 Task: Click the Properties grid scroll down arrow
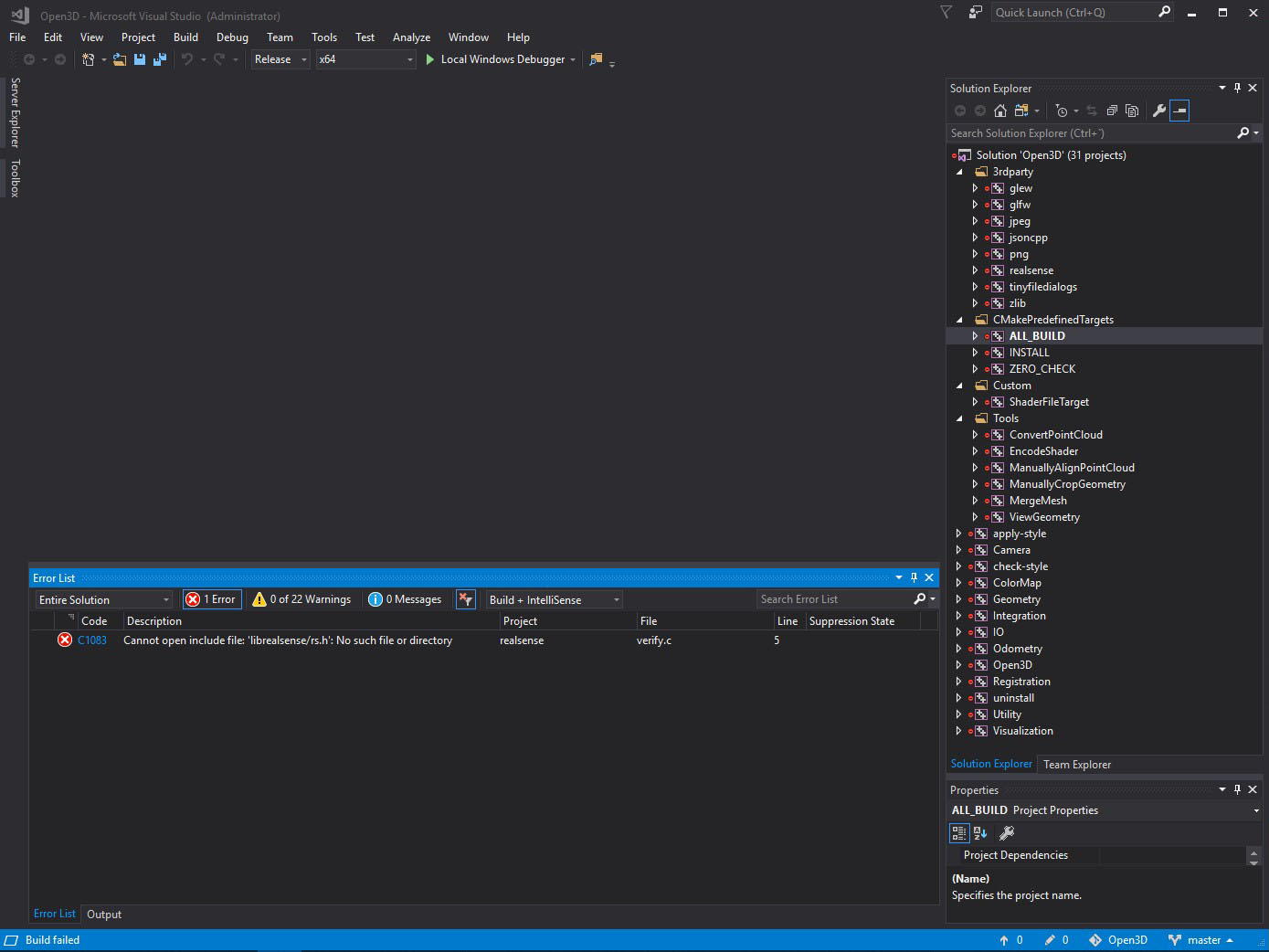pyautogui.click(x=1253, y=862)
